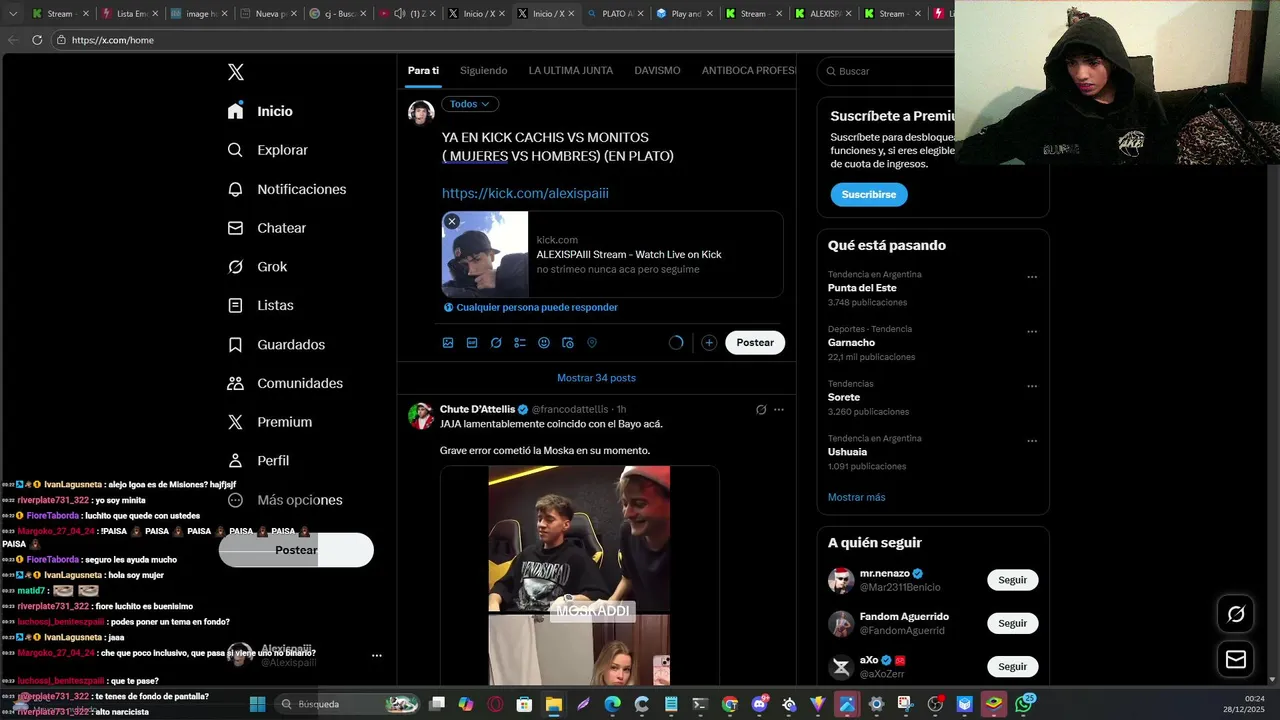Open Chatear messages in the sidebar
The height and width of the screenshot is (720, 1280).
coord(266,228)
